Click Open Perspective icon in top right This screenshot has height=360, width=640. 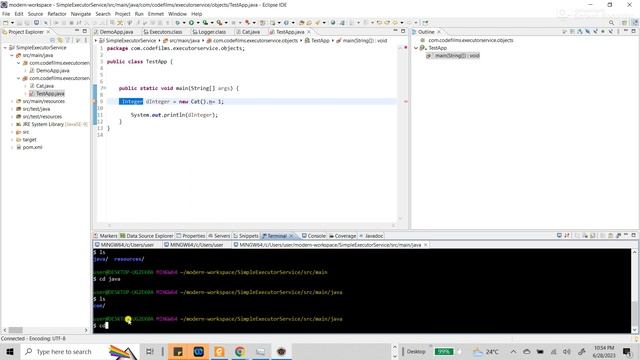click(624, 23)
